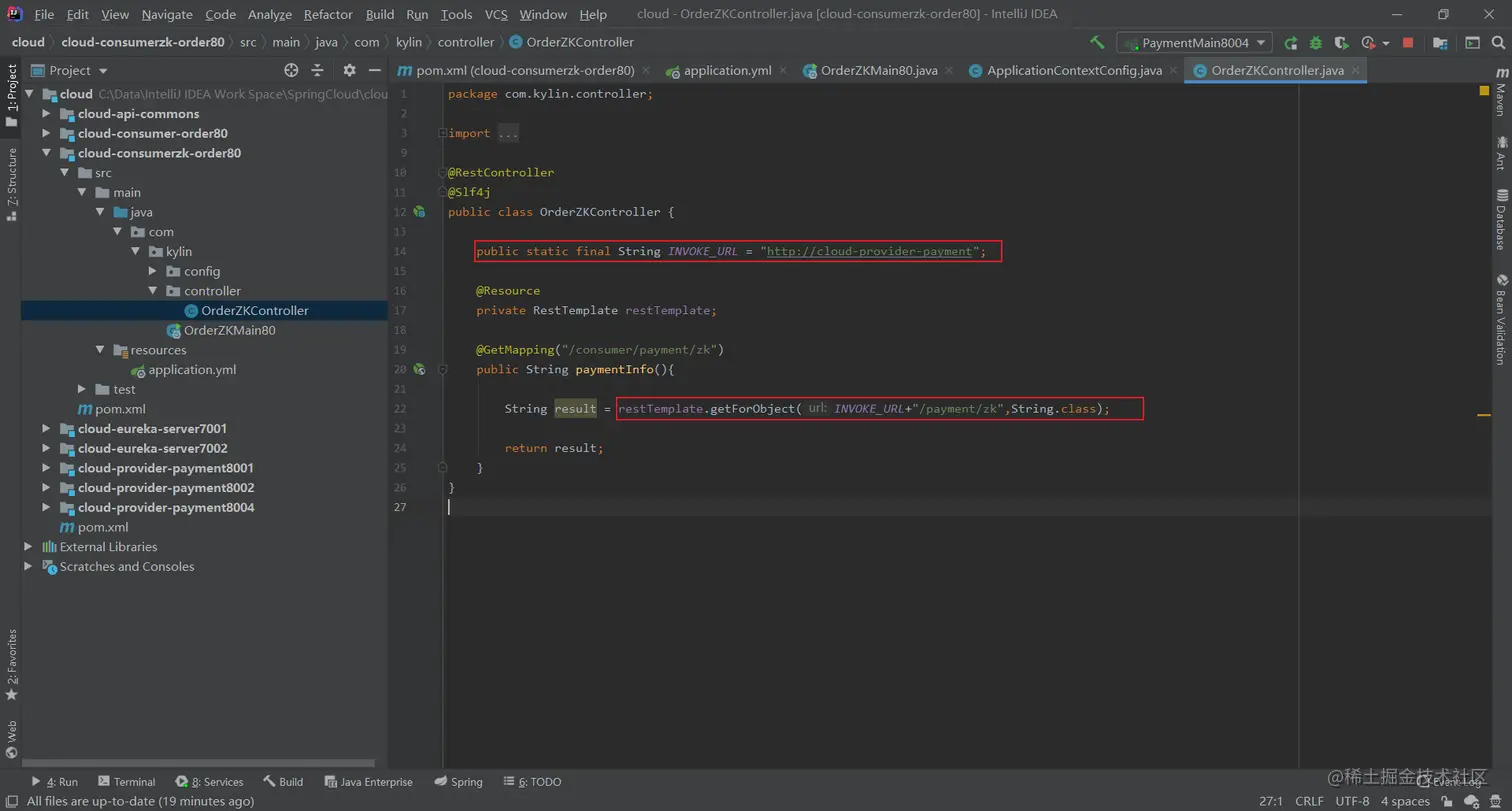
Task: Open the VCS menu
Action: (496, 14)
